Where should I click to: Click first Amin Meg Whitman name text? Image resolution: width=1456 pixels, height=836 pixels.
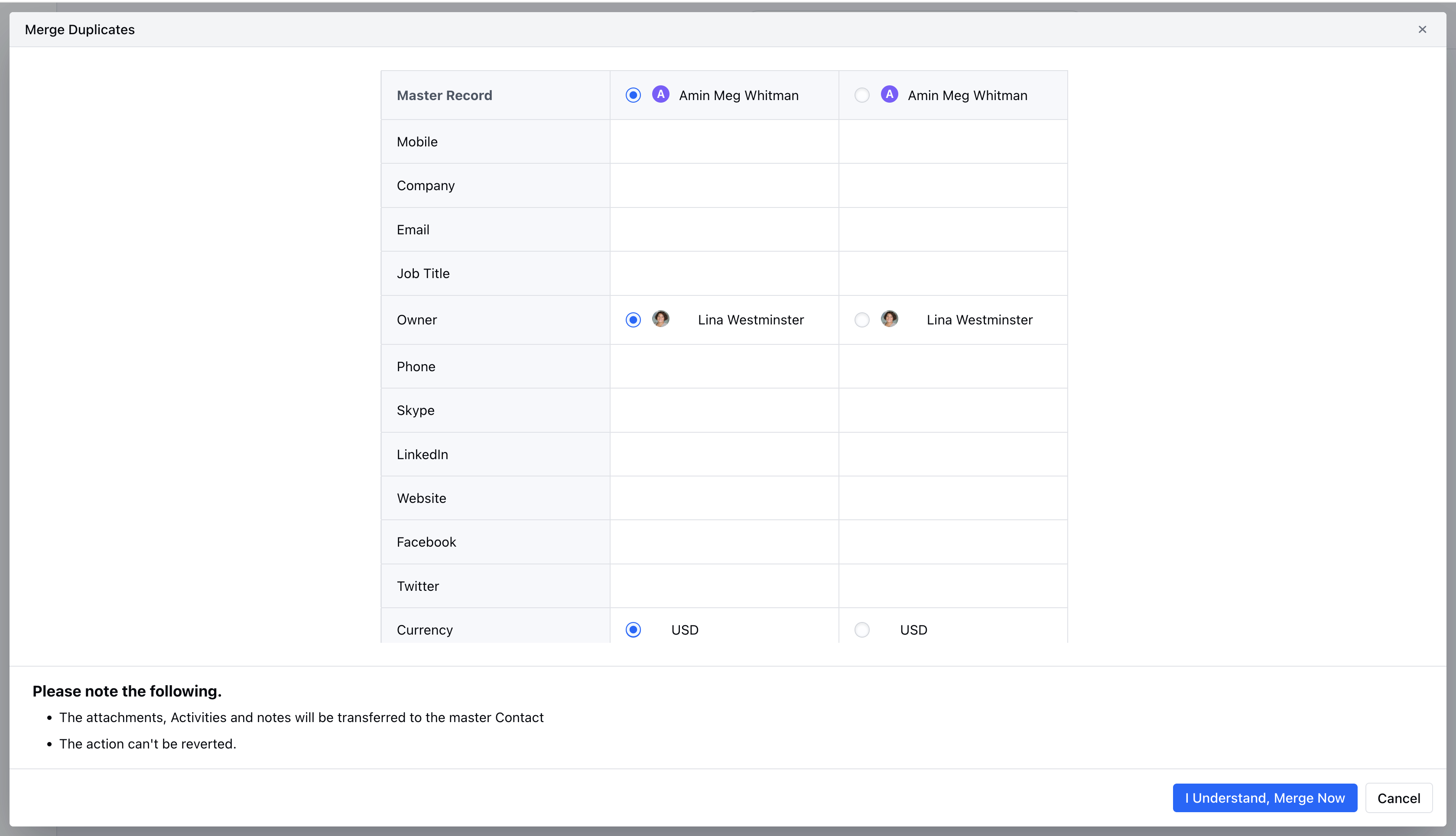coord(738,95)
